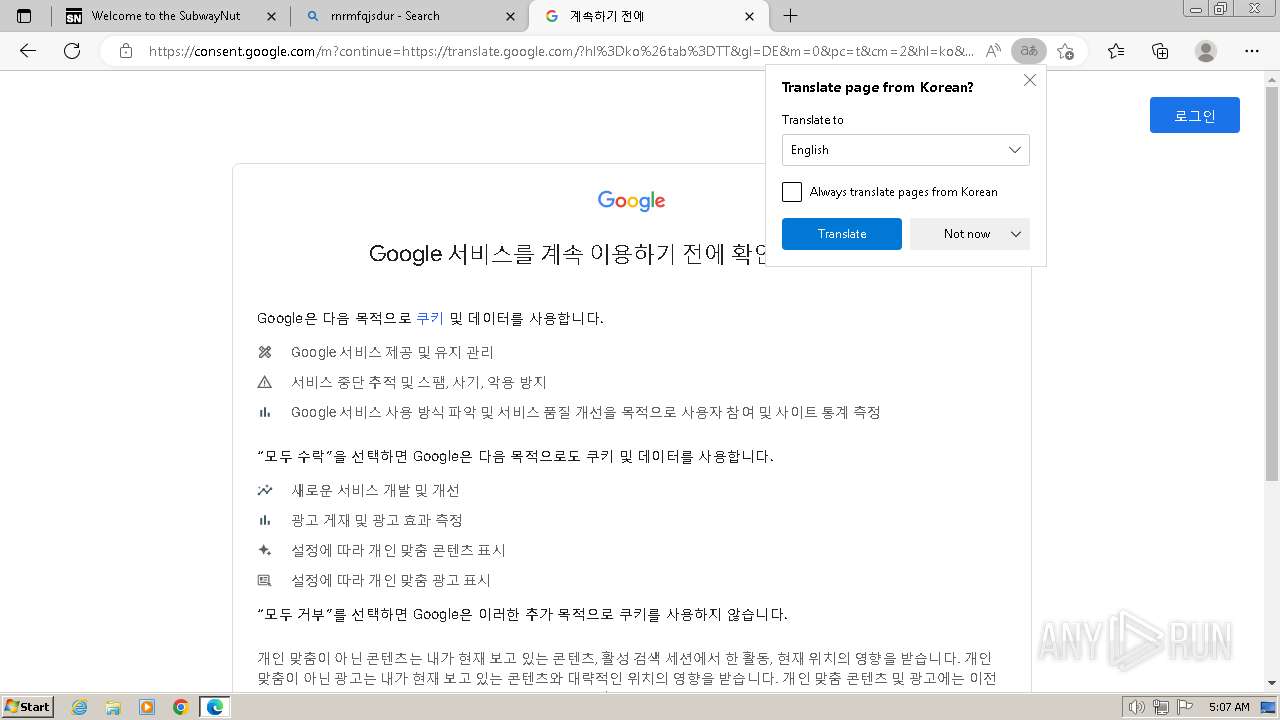Viewport: 1280px width, 720px height.
Task: Launch Chrome from taskbar
Action: pyautogui.click(x=181, y=707)
